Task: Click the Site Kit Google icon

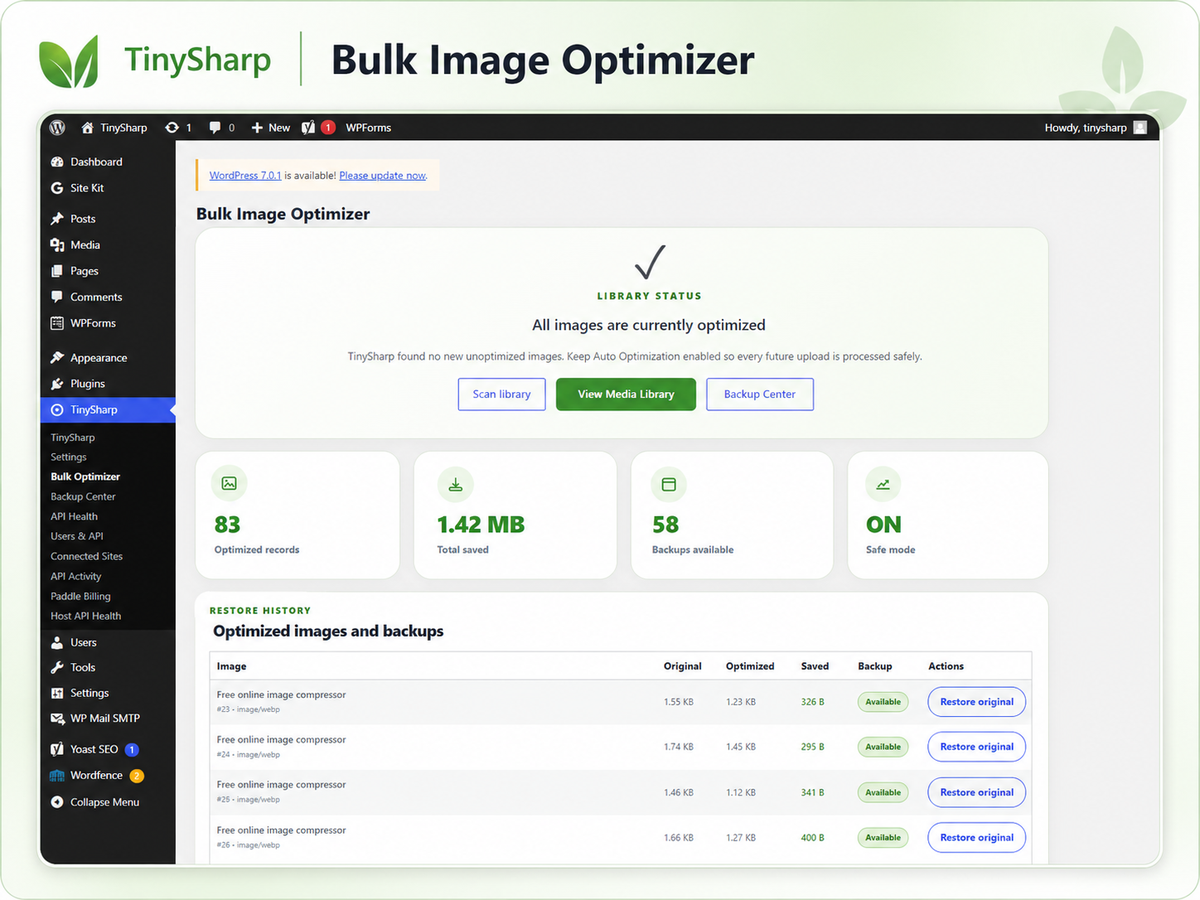Action: 57,188
